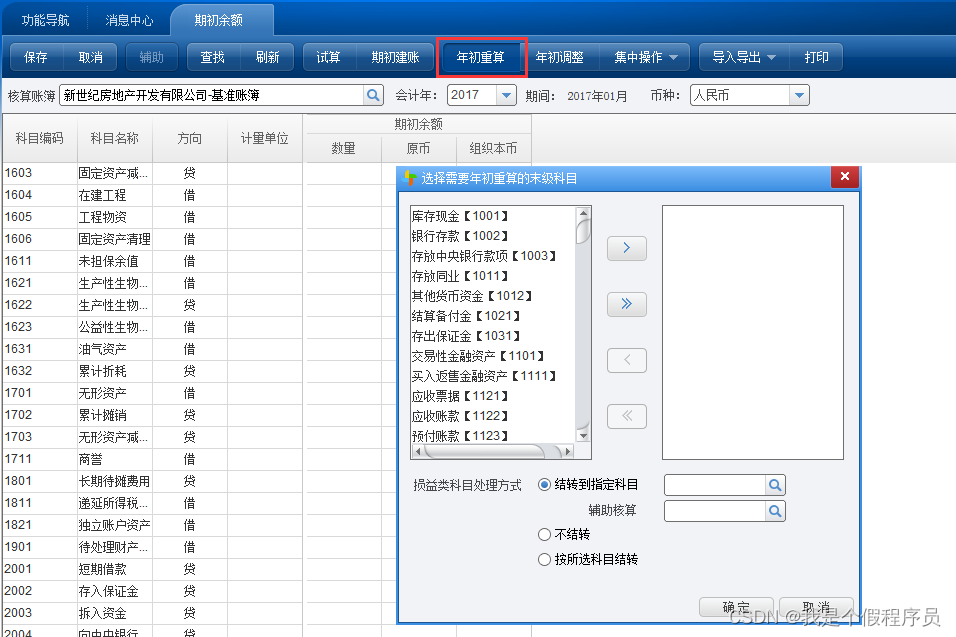Select 应收账款【1122】 in the list

click(460, 416)
